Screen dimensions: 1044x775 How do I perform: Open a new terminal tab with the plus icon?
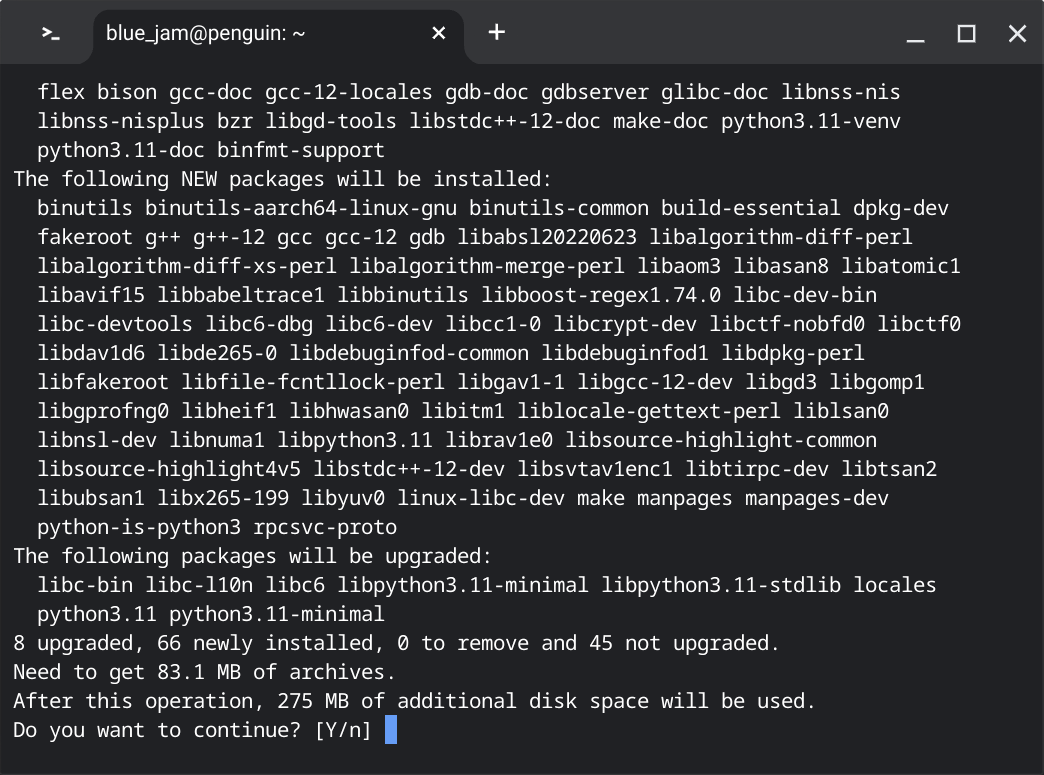point(496,32)
